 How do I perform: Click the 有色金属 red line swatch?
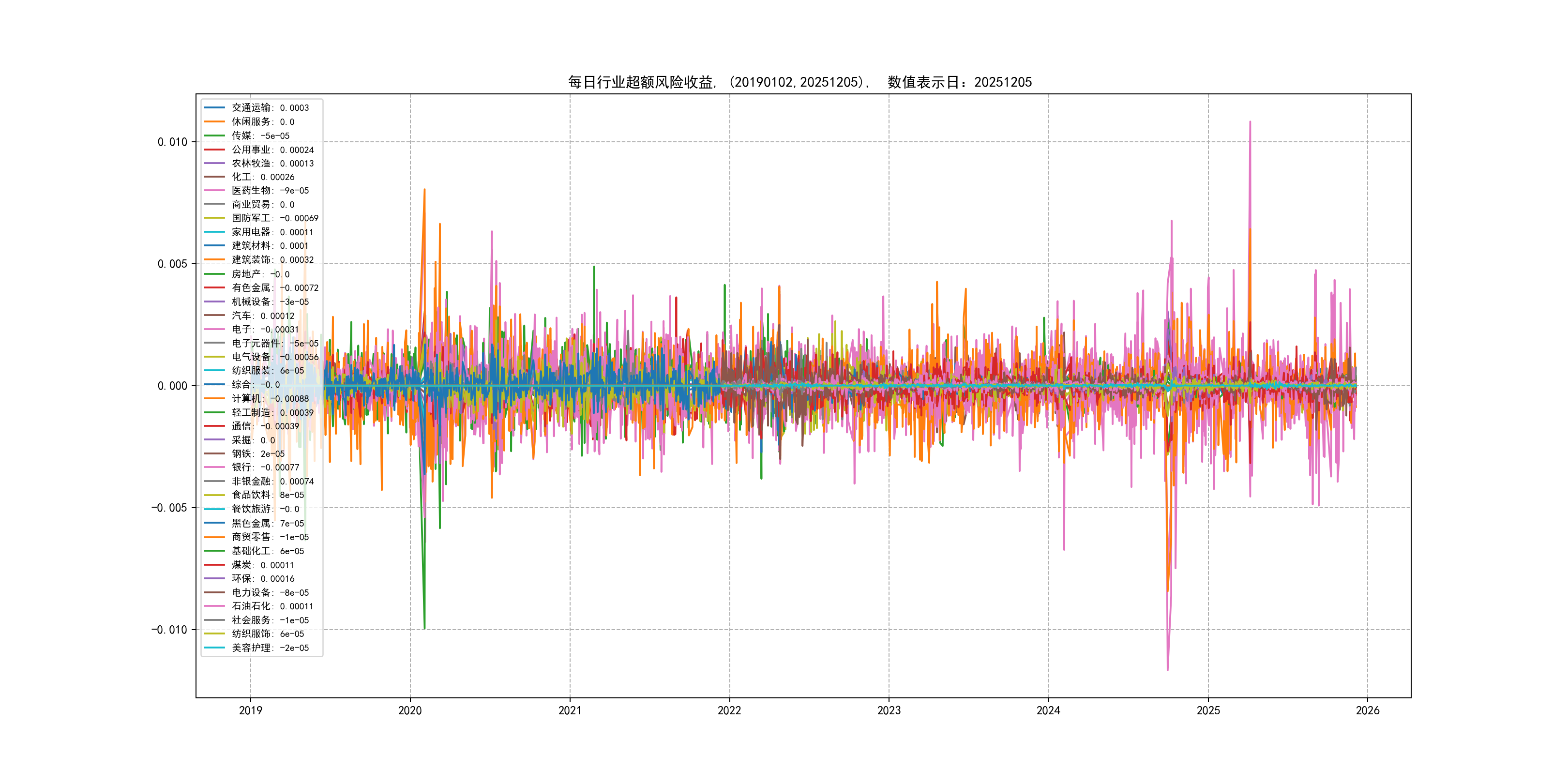[x=214, y=288]
